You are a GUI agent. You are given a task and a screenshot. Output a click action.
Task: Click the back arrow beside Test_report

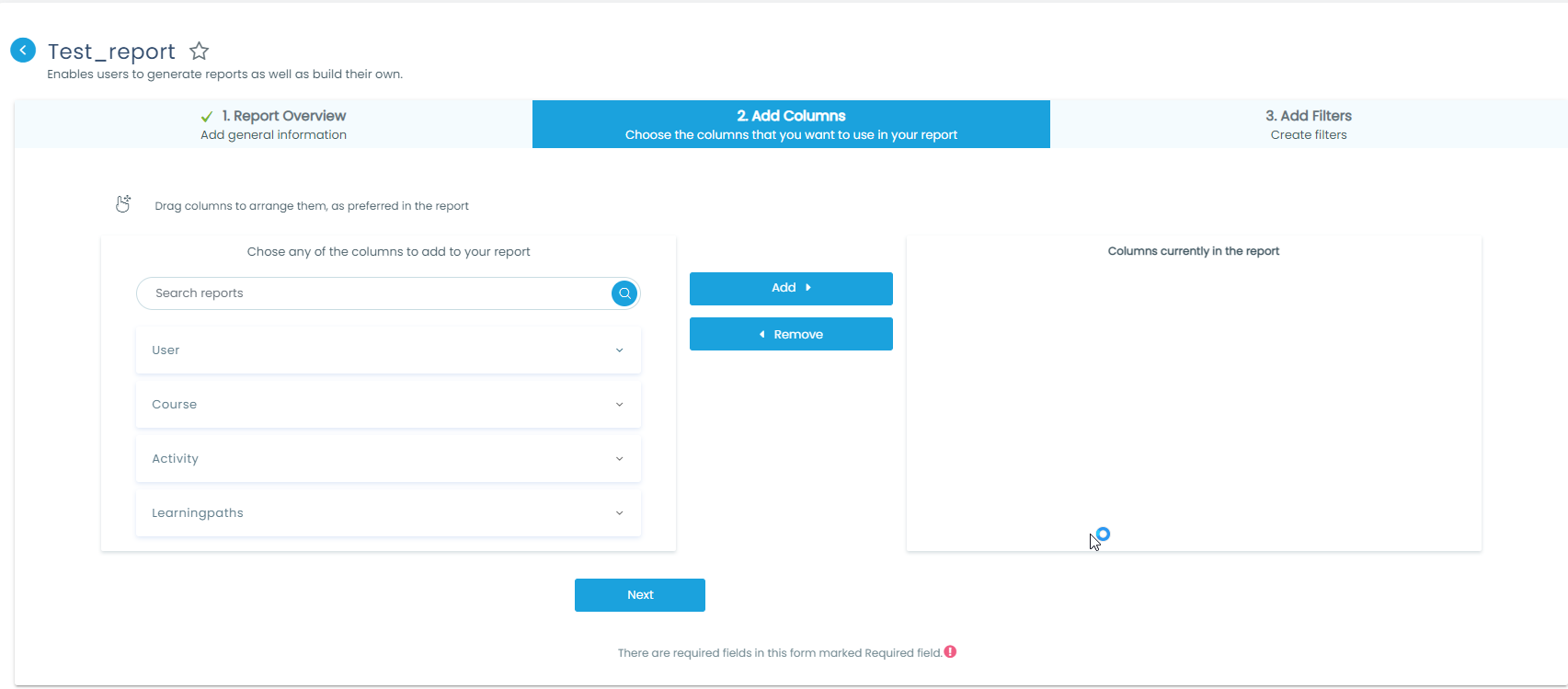click(x=23, y=51)
